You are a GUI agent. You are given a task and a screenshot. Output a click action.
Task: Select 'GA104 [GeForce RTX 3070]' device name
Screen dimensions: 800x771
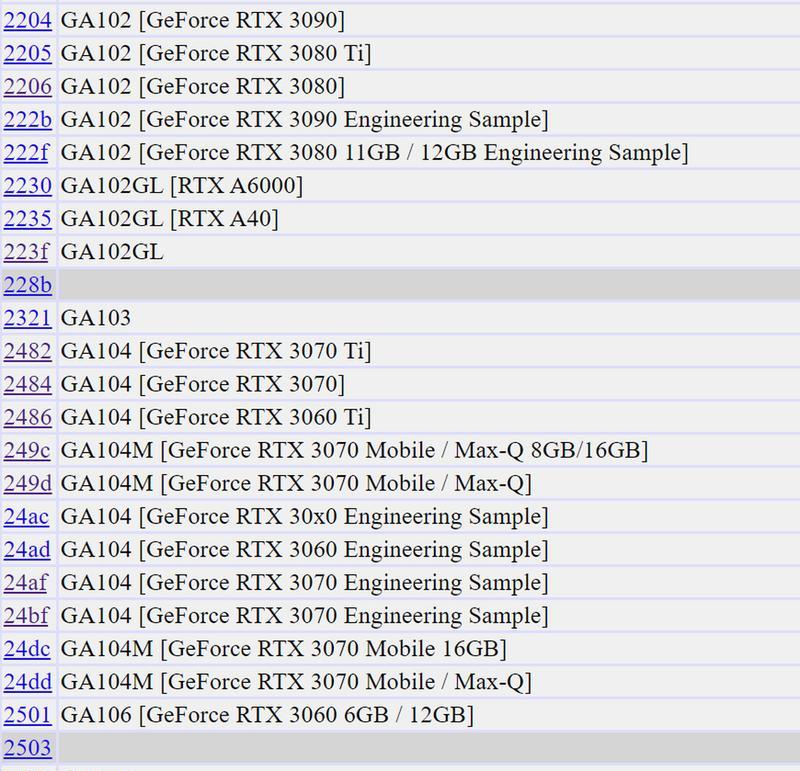(203, 384)
